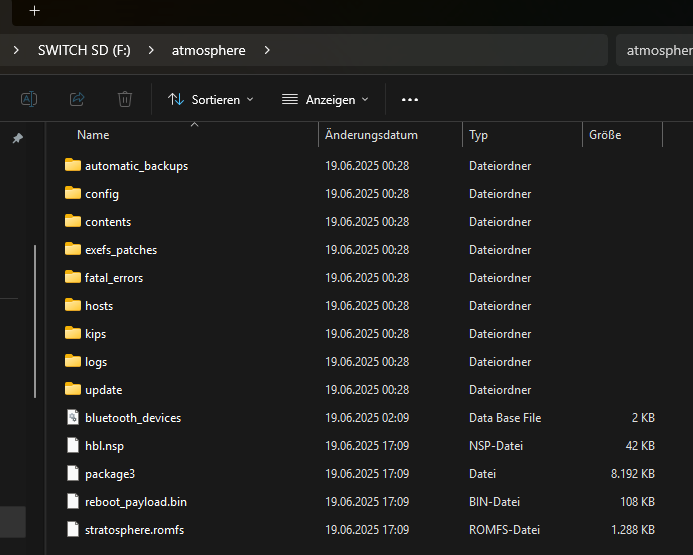The image size is (693, 555).
Task: Open the Anzeigen dropdown
Action: [x=325, y=99]
